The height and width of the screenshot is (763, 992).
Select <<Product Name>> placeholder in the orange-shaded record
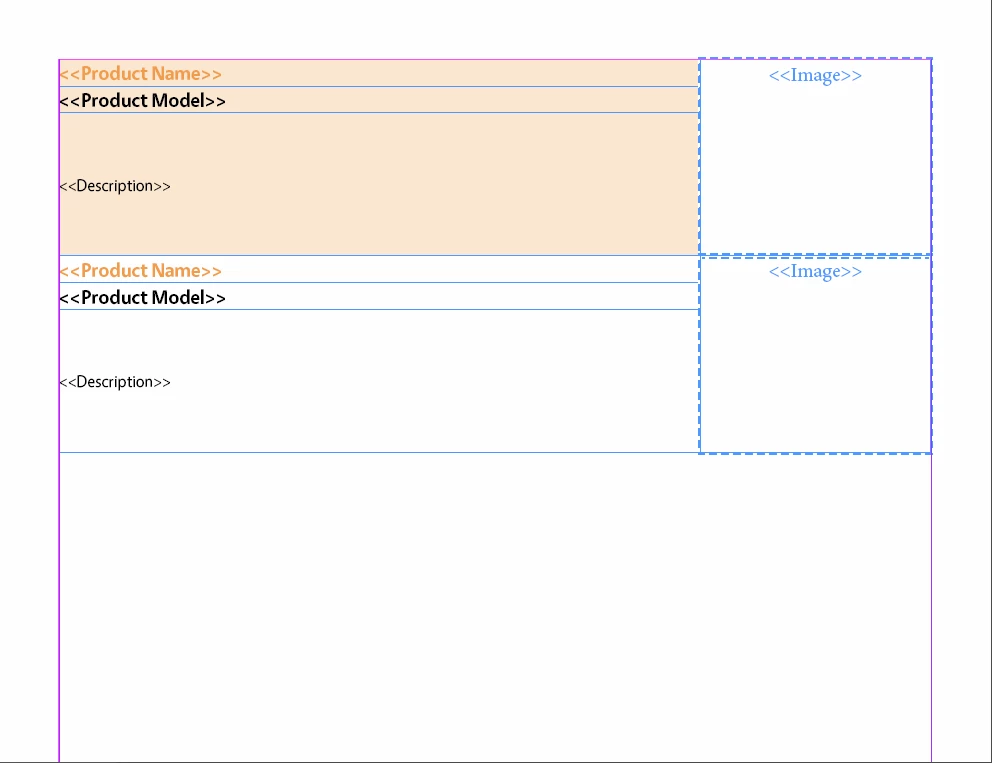[x=140, y=74]
